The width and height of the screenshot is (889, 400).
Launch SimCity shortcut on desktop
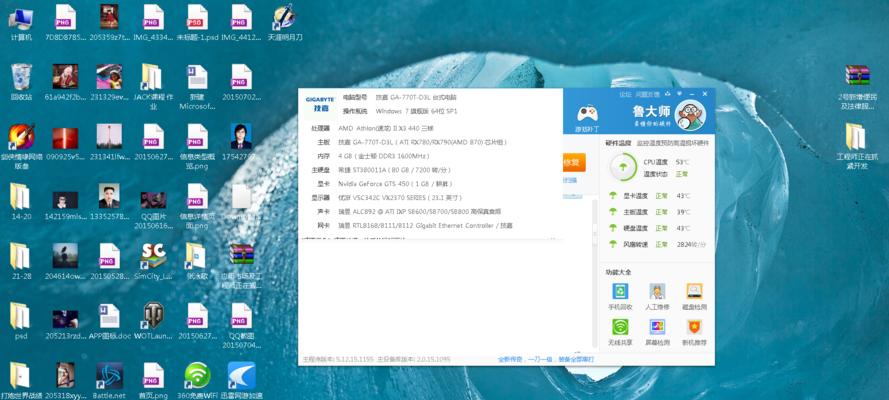(x=153, y=261)
